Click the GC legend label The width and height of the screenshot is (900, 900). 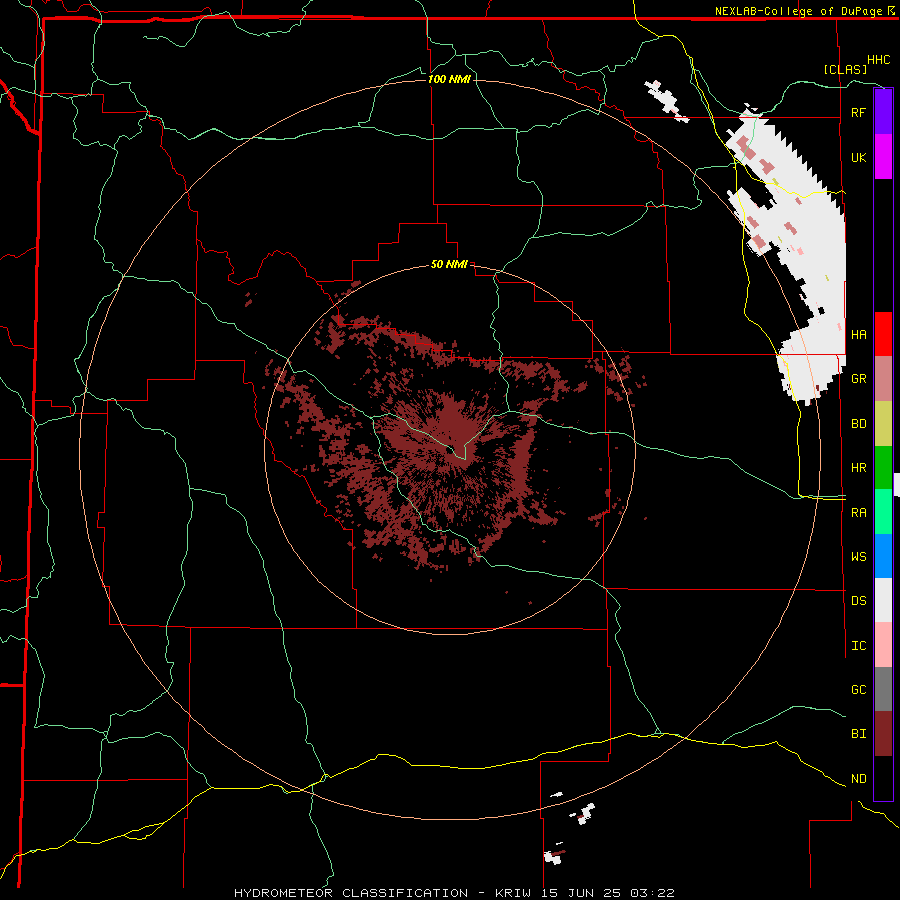click(858, 690)
